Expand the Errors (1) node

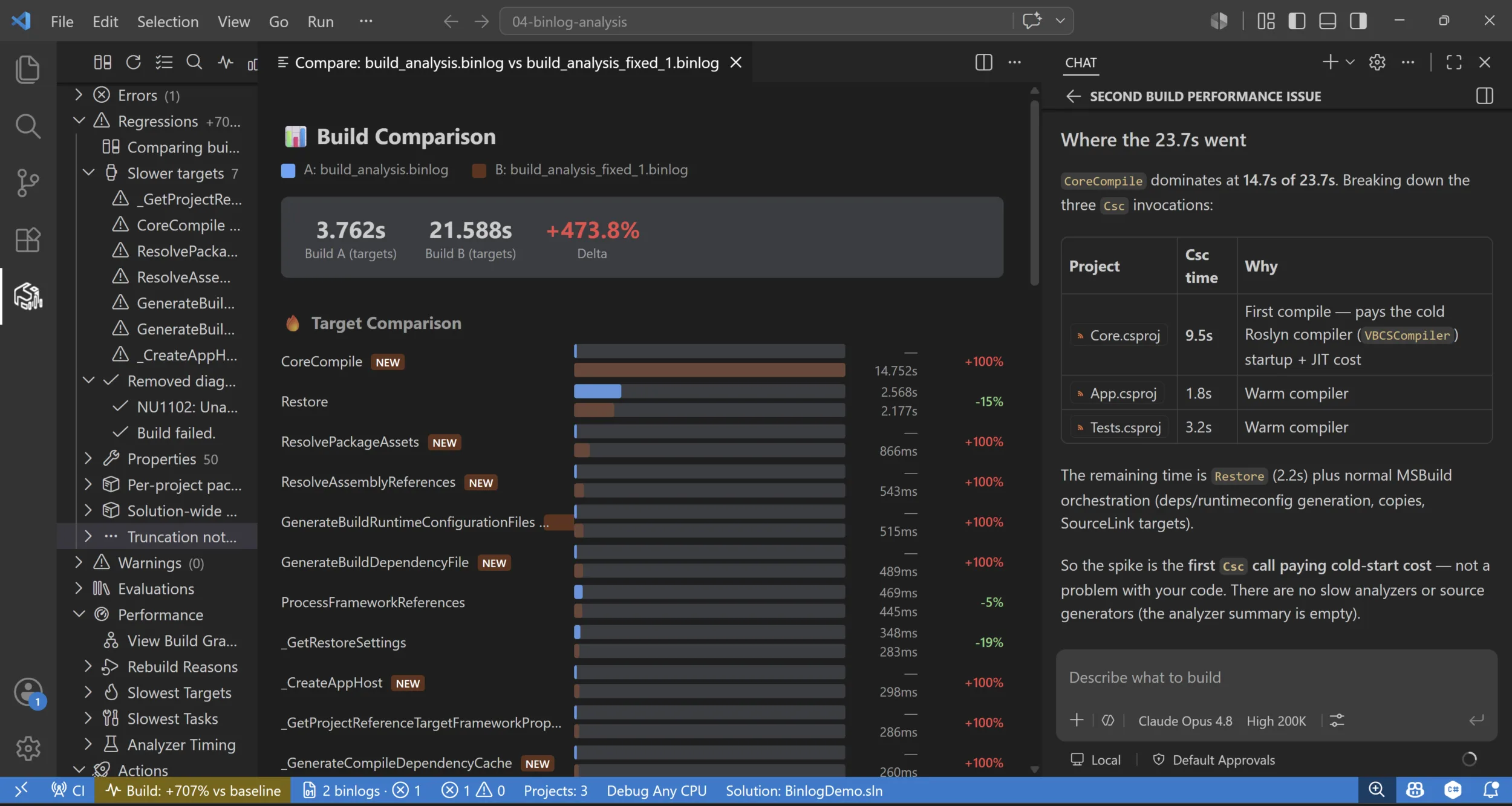[x=79, y=95]
